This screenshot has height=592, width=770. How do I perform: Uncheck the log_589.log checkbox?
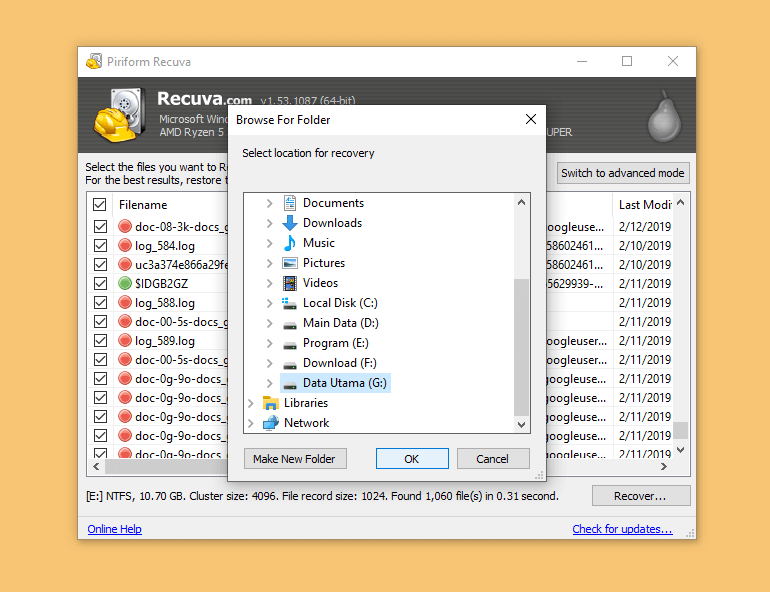point(100,340)
